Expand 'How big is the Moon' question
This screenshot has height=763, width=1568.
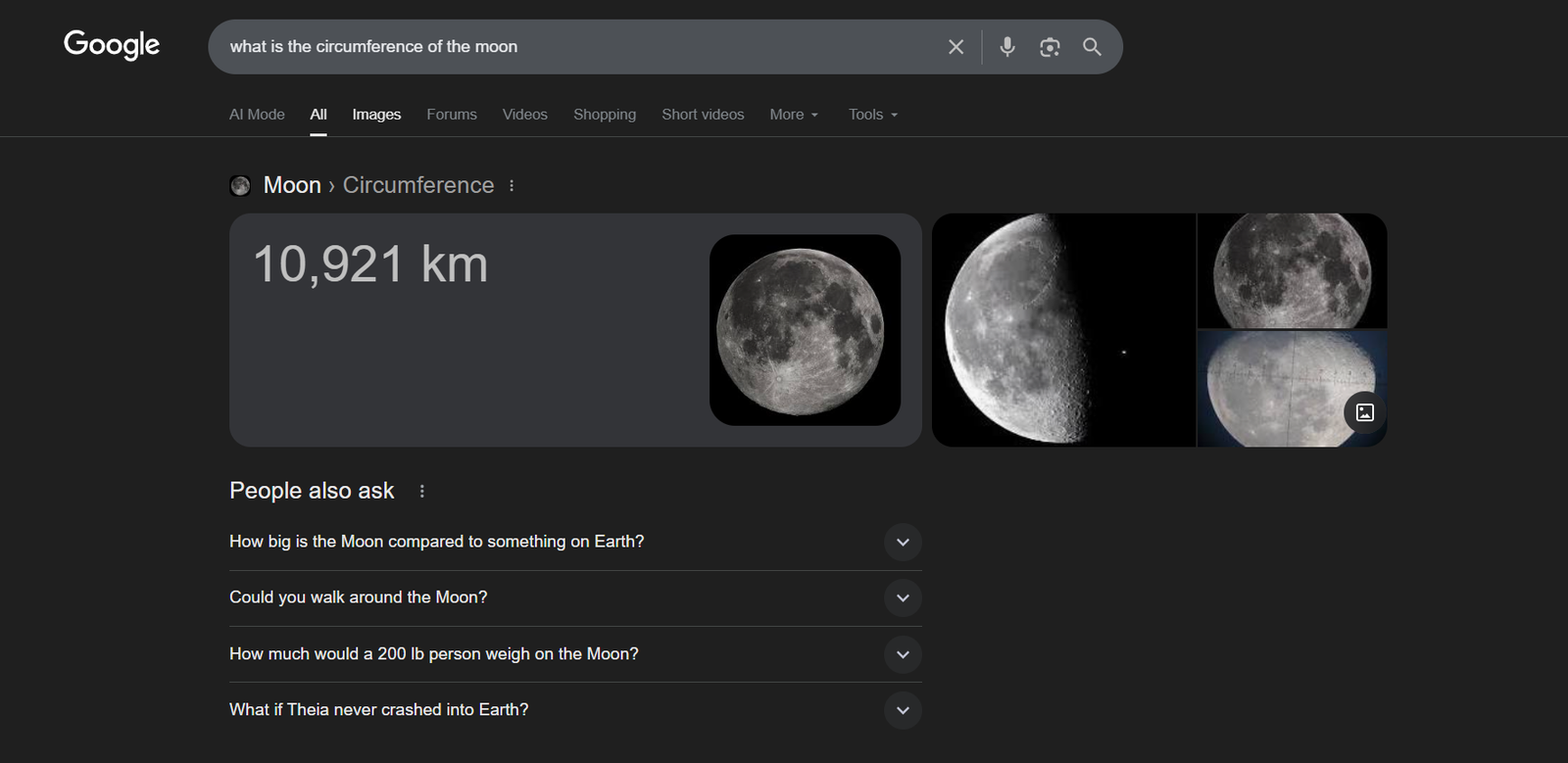(x=903, y=543)
